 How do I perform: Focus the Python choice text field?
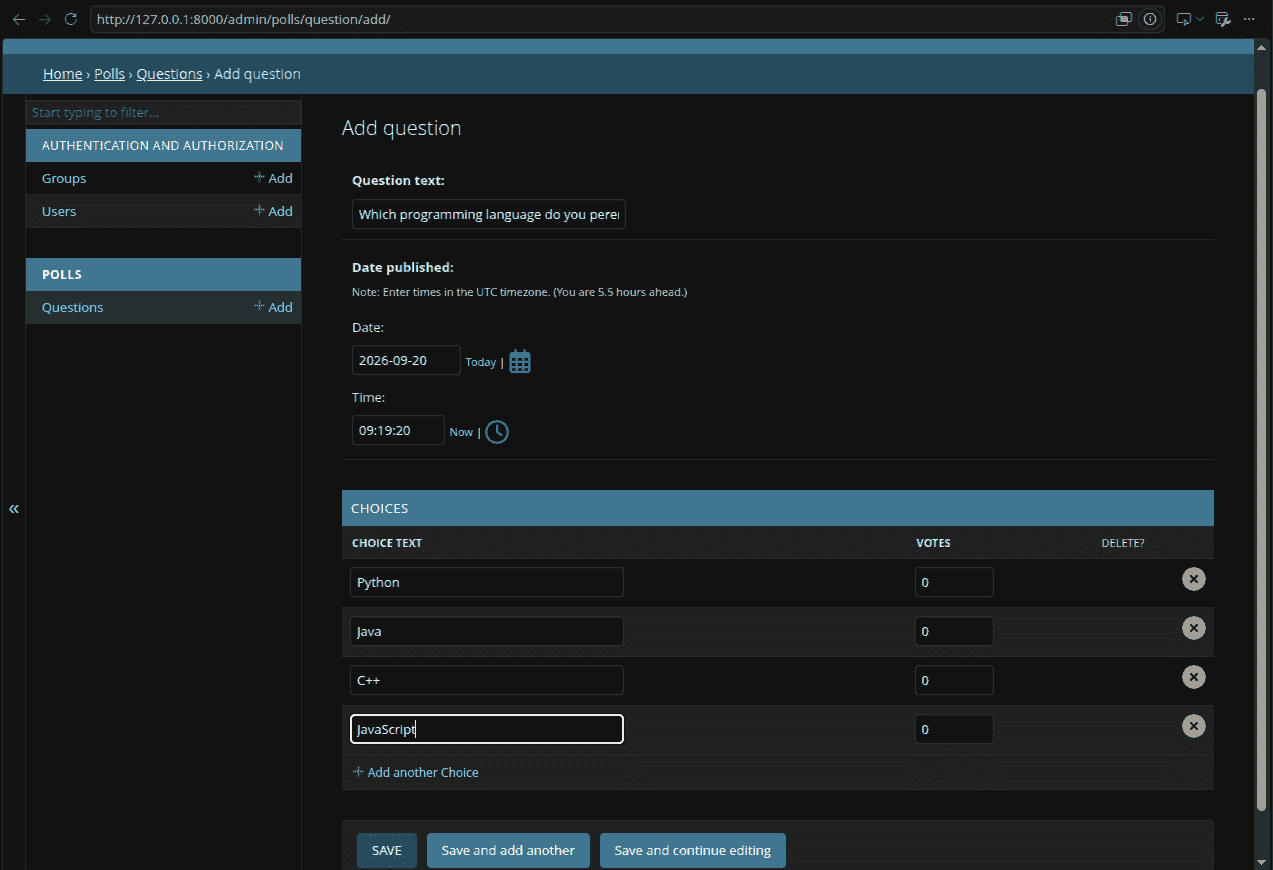[487, 582]
